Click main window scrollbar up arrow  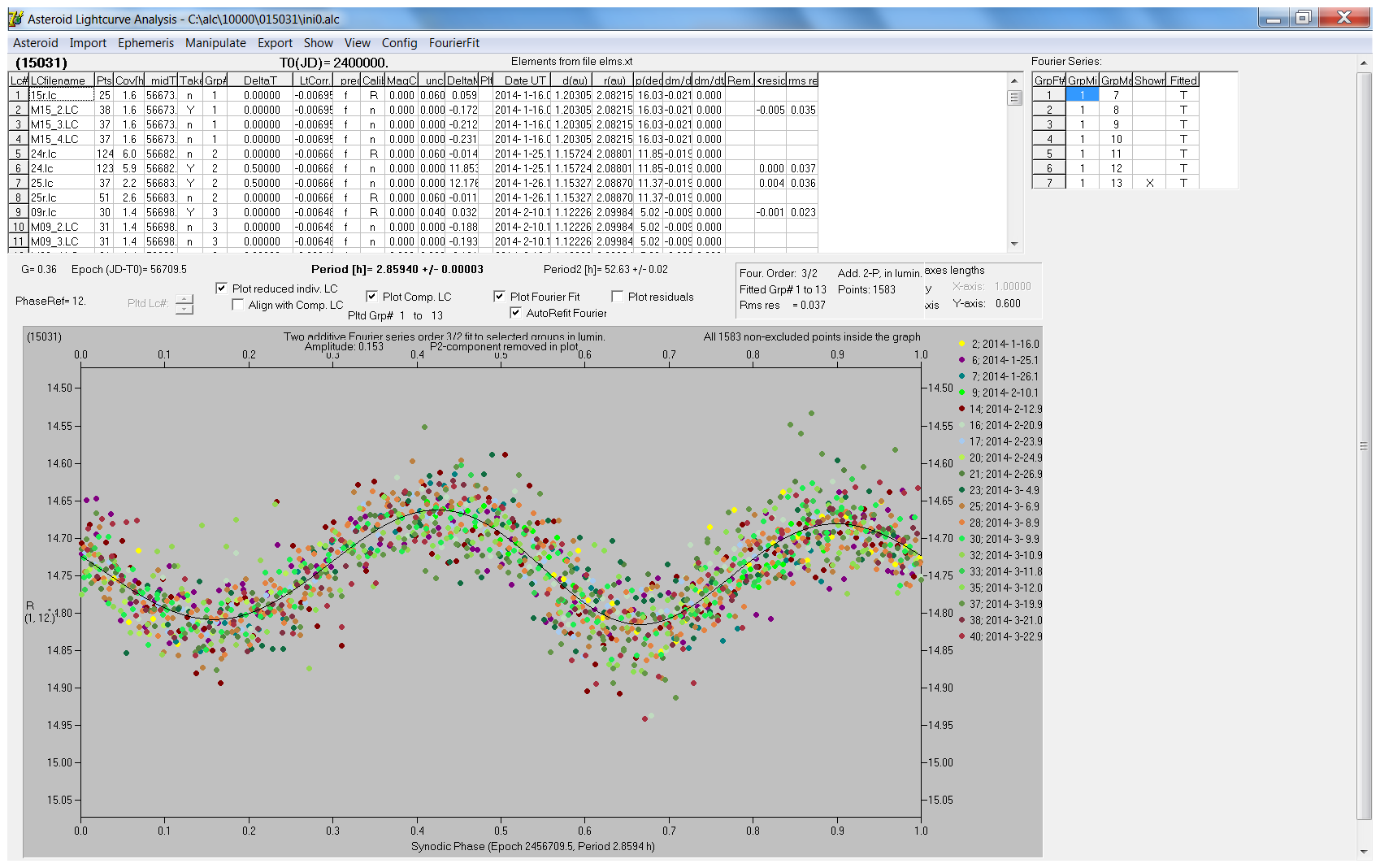click(1363, 63)
